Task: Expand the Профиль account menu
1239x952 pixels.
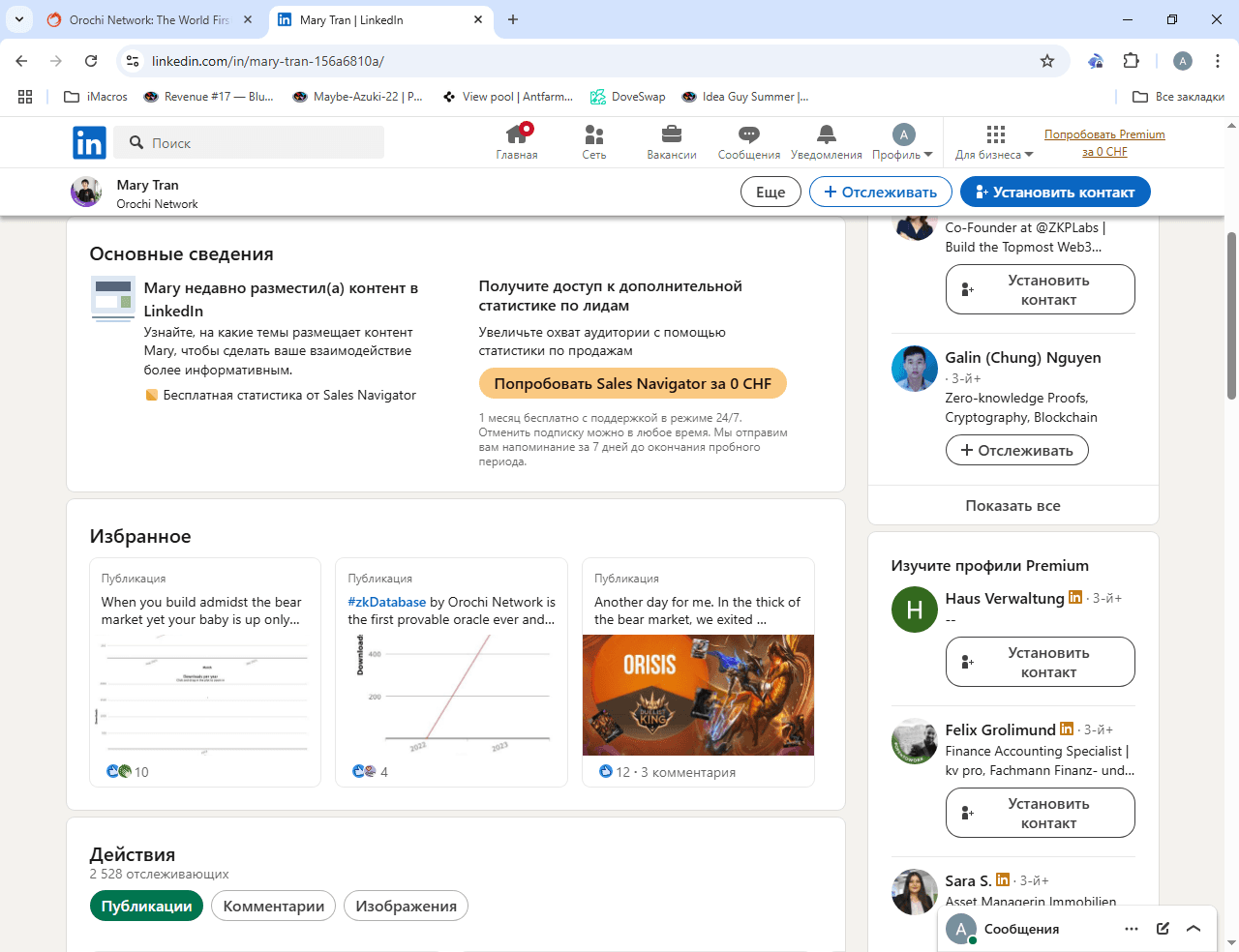Action: point(902,142)
